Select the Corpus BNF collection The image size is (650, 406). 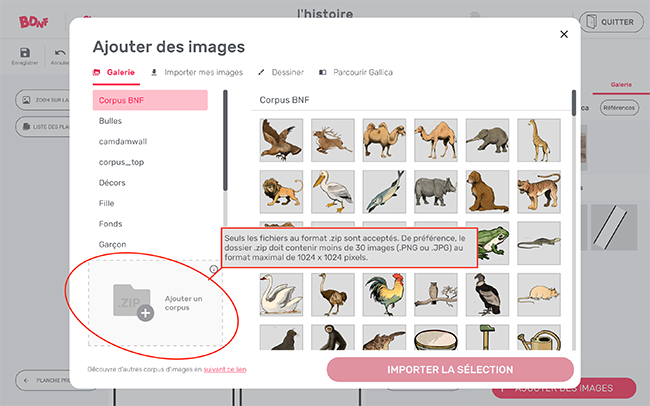pyautogui.click(x=150, y=100)
